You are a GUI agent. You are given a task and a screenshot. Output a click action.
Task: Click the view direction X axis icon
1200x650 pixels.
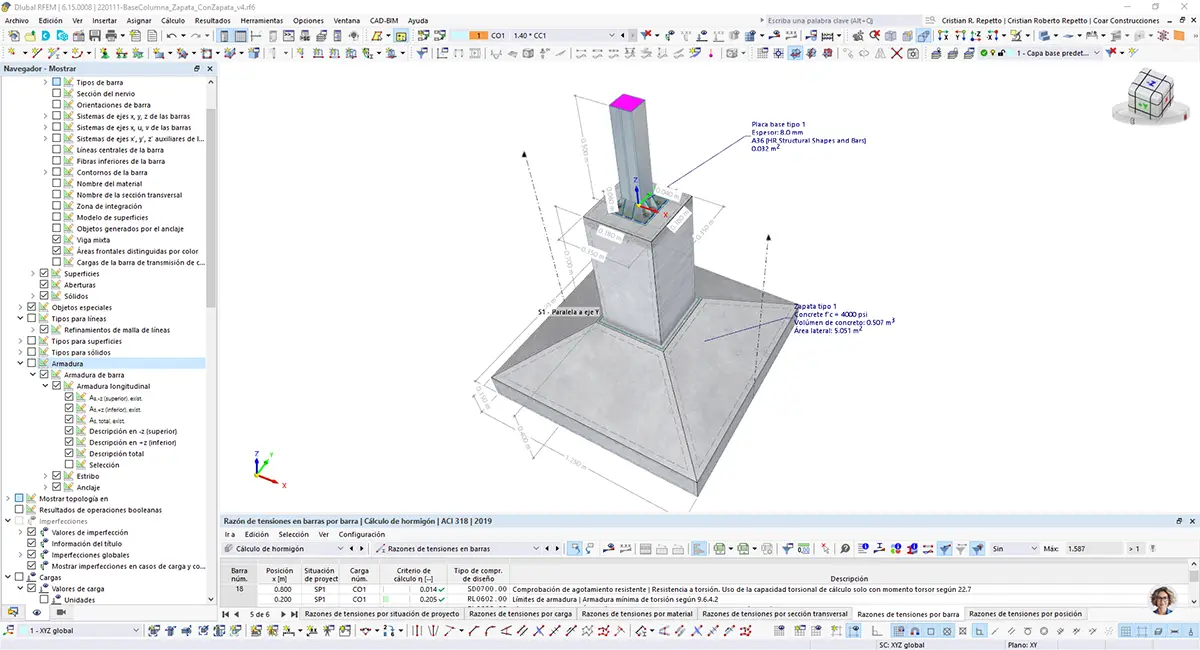(x=943, y=35)
